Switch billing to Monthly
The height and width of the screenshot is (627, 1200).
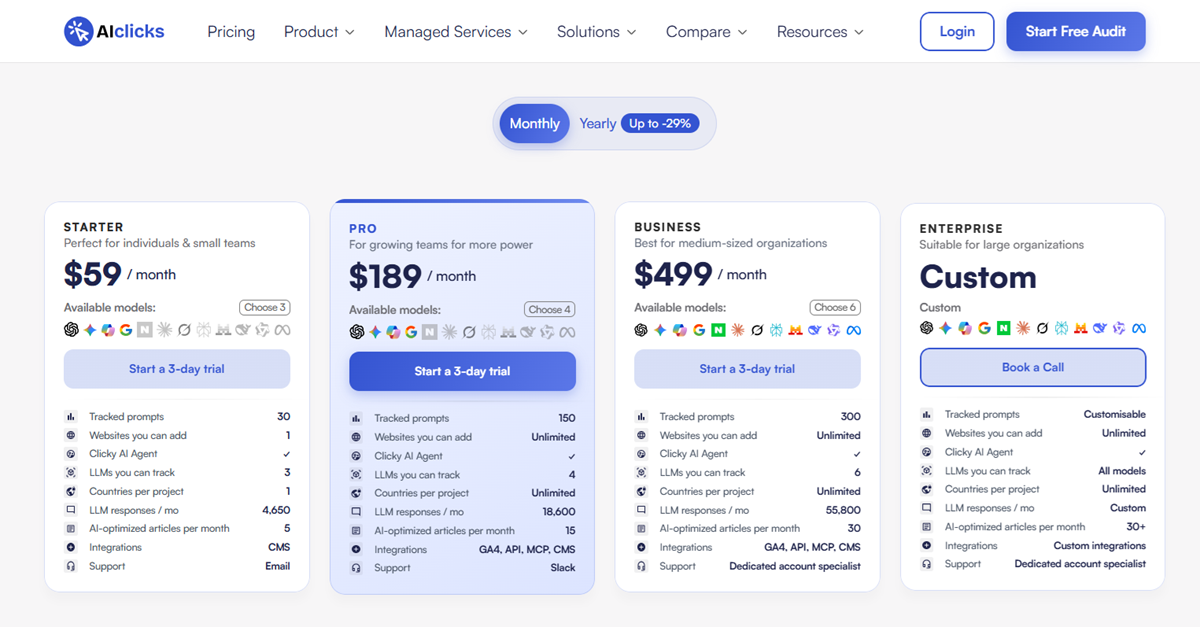point(534,124)
